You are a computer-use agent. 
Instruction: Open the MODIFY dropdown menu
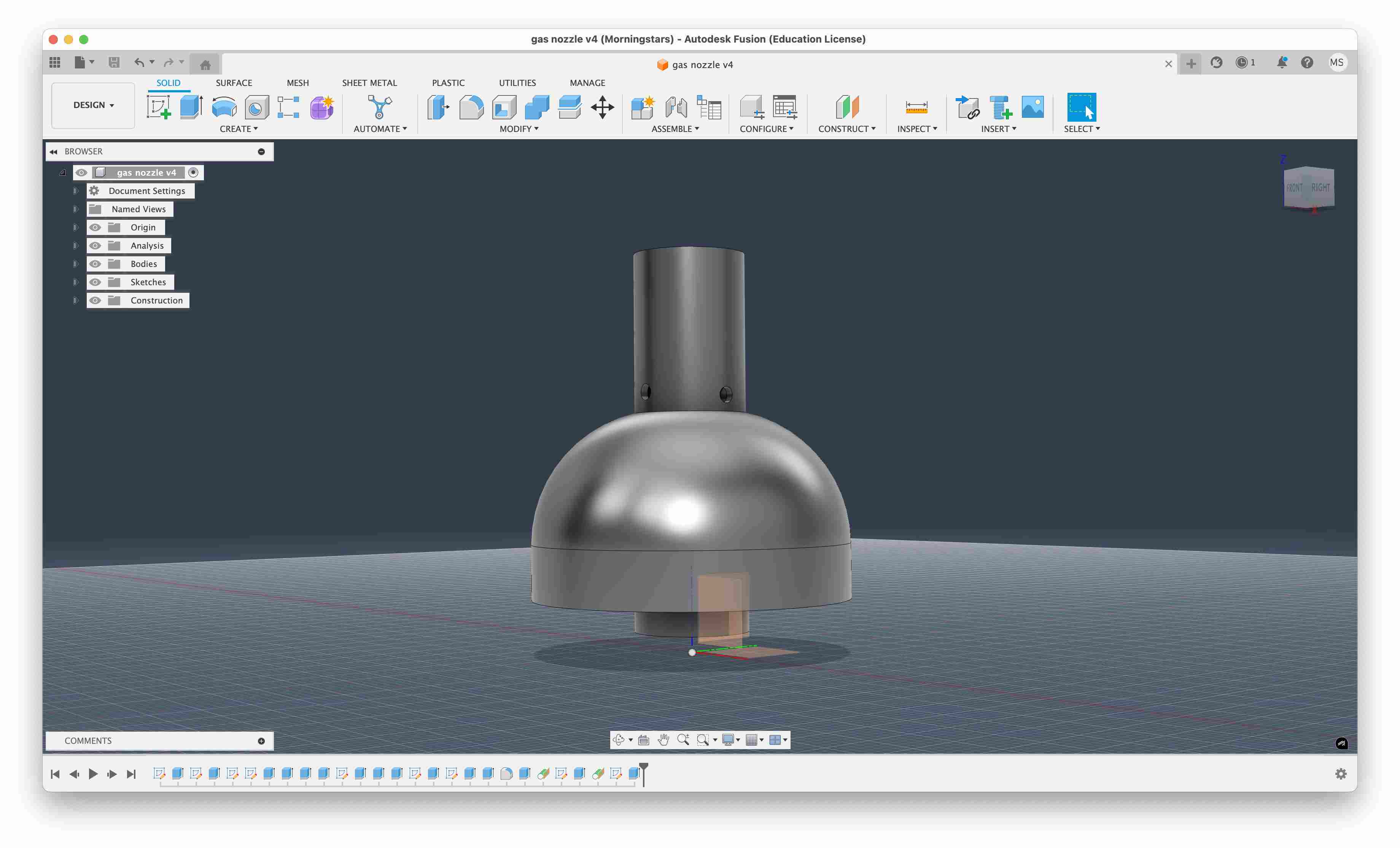[x=519, y=129]
